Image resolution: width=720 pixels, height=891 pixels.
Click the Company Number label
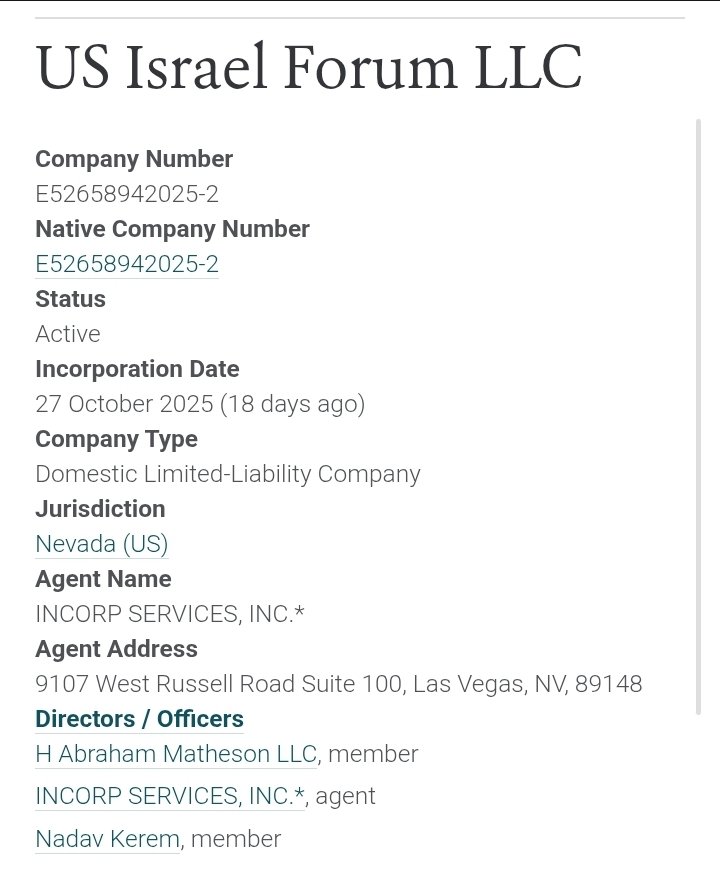pyautogui.click(x=134, y=159)
